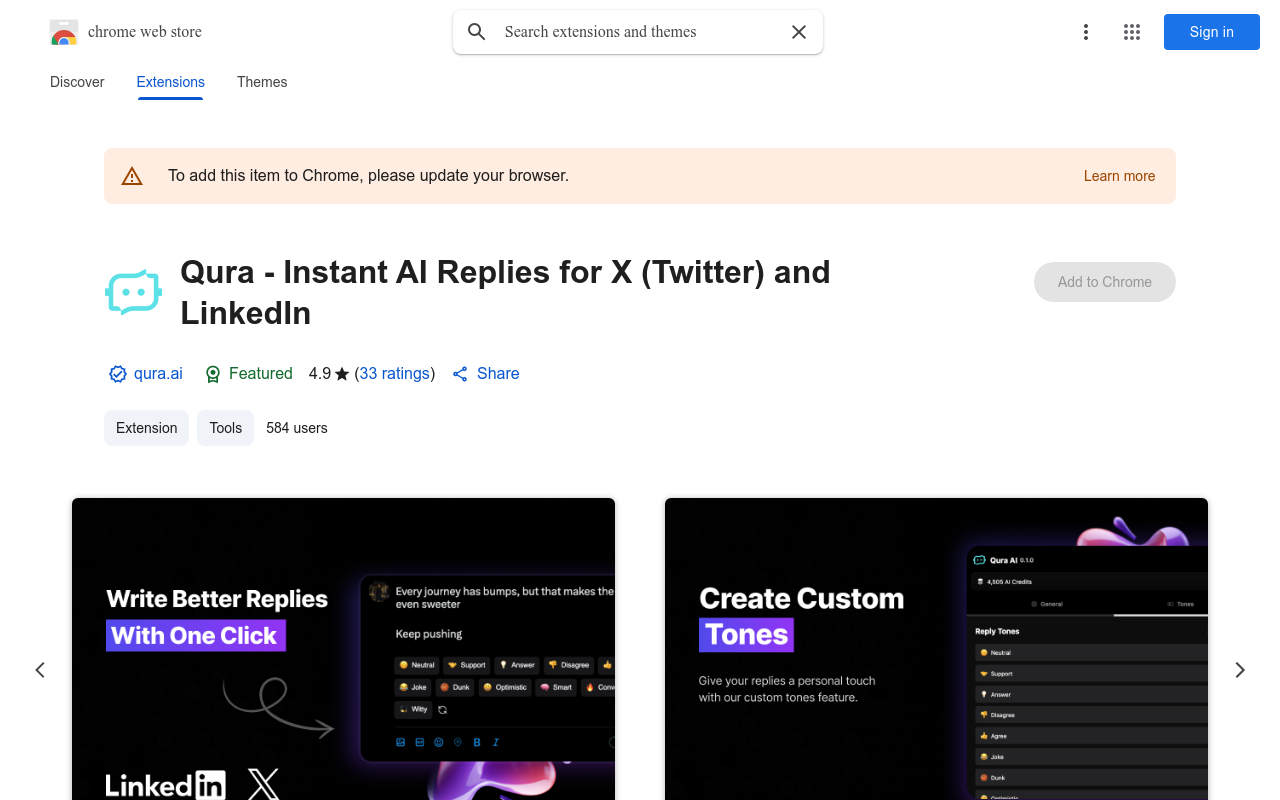Image resolution: width=1280 pixels, height=800 pixels.
Task: Click the search magnifier icon
Action: [477, 32]
